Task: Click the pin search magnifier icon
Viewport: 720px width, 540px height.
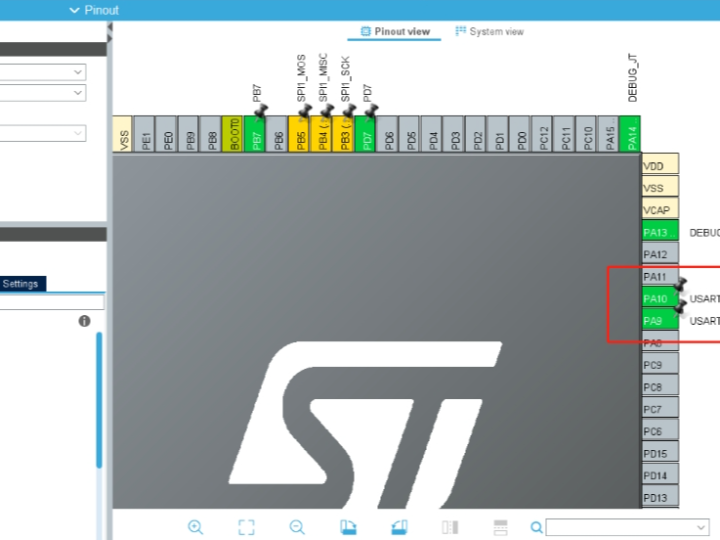Action: click(536, 527)
